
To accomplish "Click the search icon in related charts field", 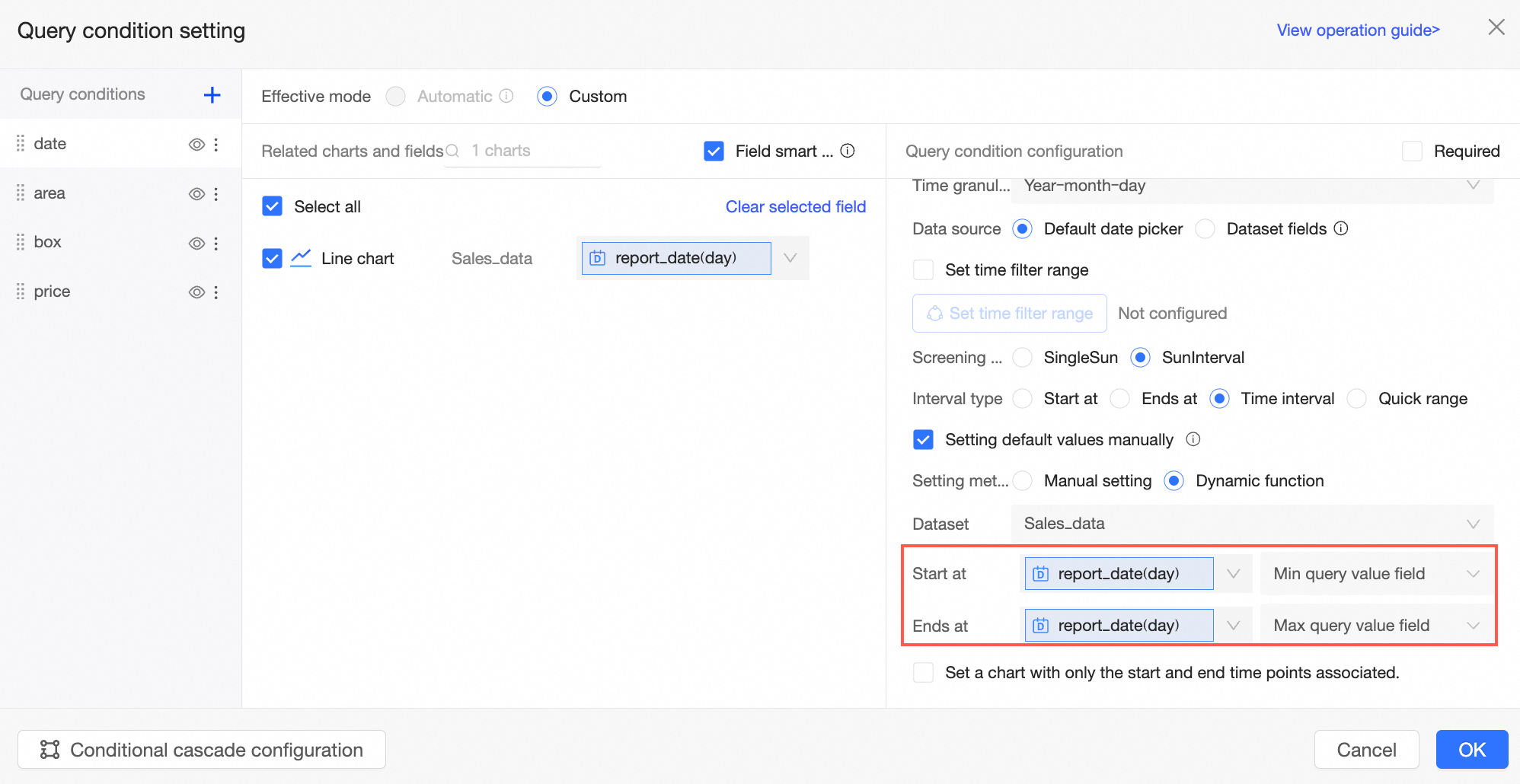I will pos(452,151).
